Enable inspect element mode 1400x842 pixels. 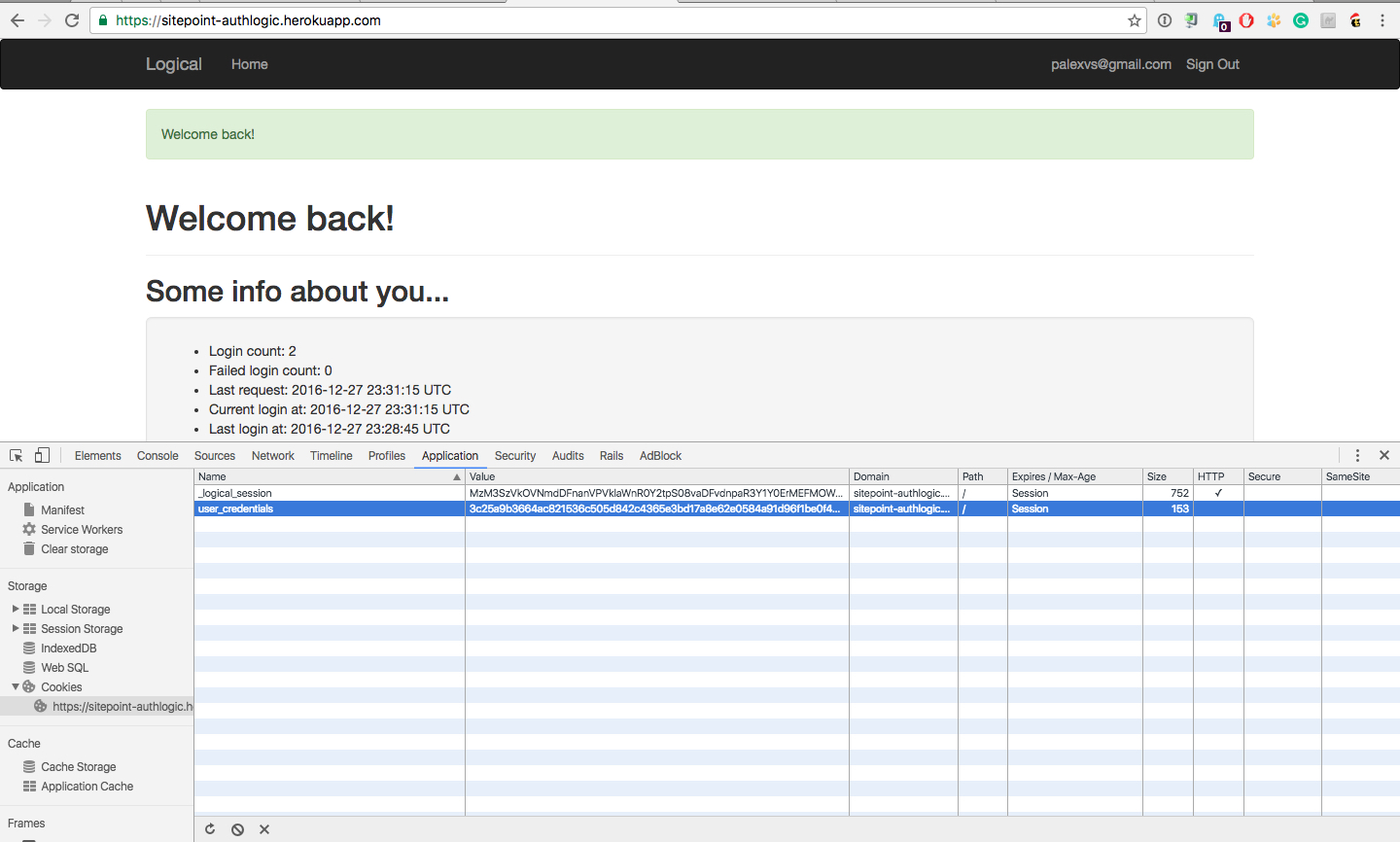point(15,455)
